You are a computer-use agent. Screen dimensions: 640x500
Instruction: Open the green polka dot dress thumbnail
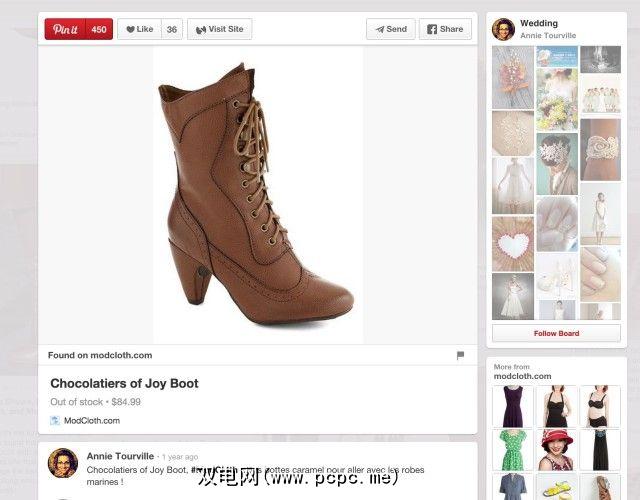[513, 450]
